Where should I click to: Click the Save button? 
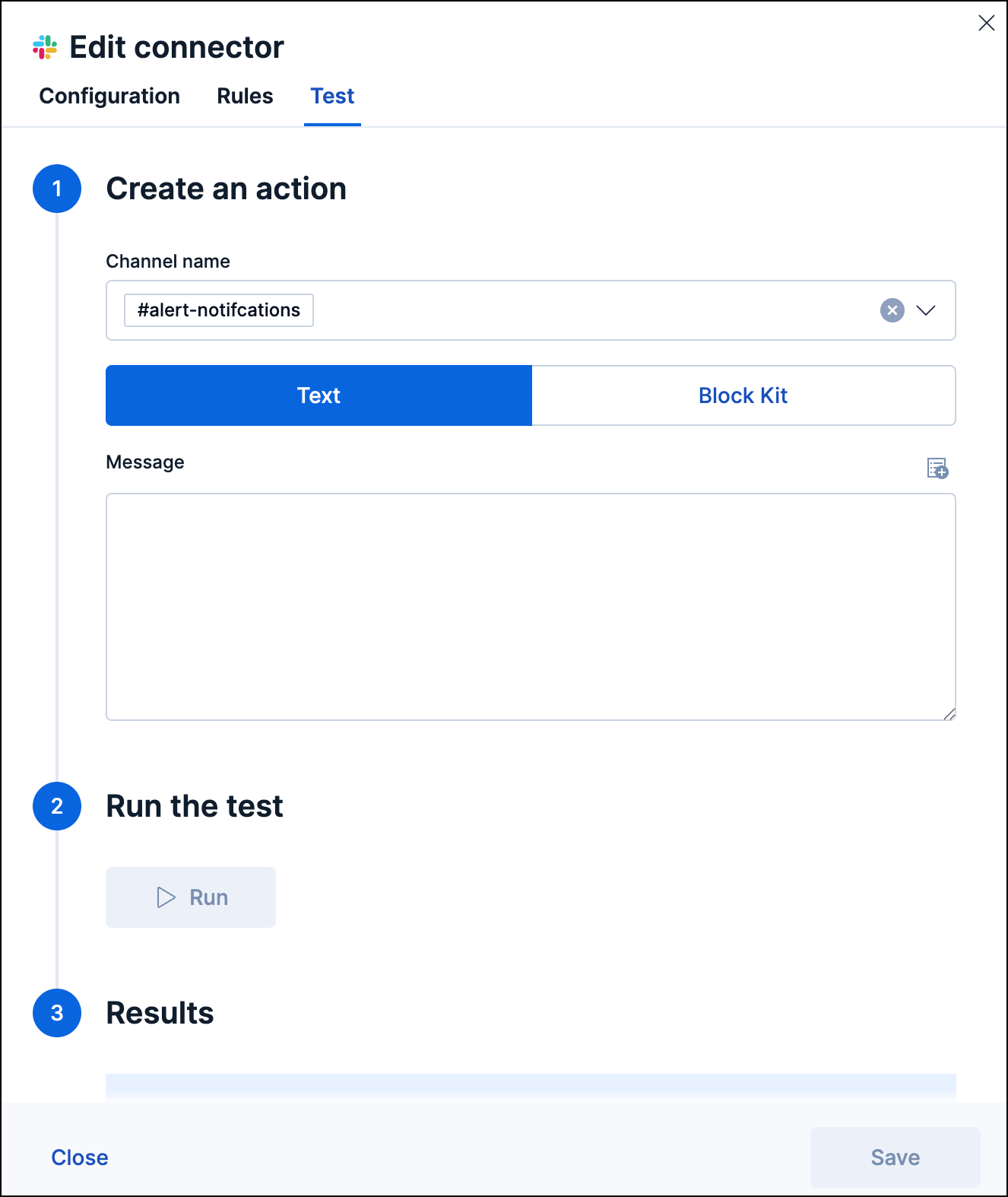click(895, 1157)
